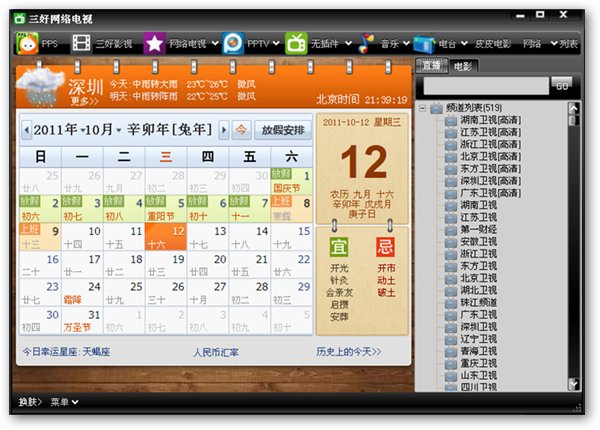Click the blue radio 电台 icon
Image resolution: width=600 pixels, height=430 pixels.
(x=424, y=44)
